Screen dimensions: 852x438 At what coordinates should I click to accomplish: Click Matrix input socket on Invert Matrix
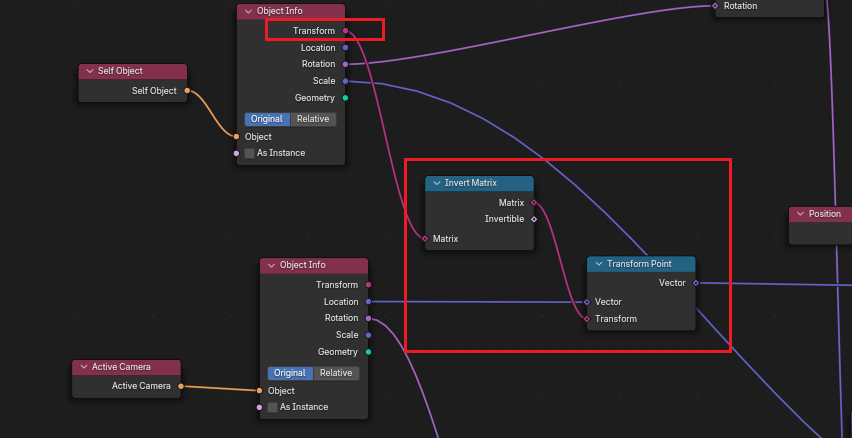[x=425, y=239]
